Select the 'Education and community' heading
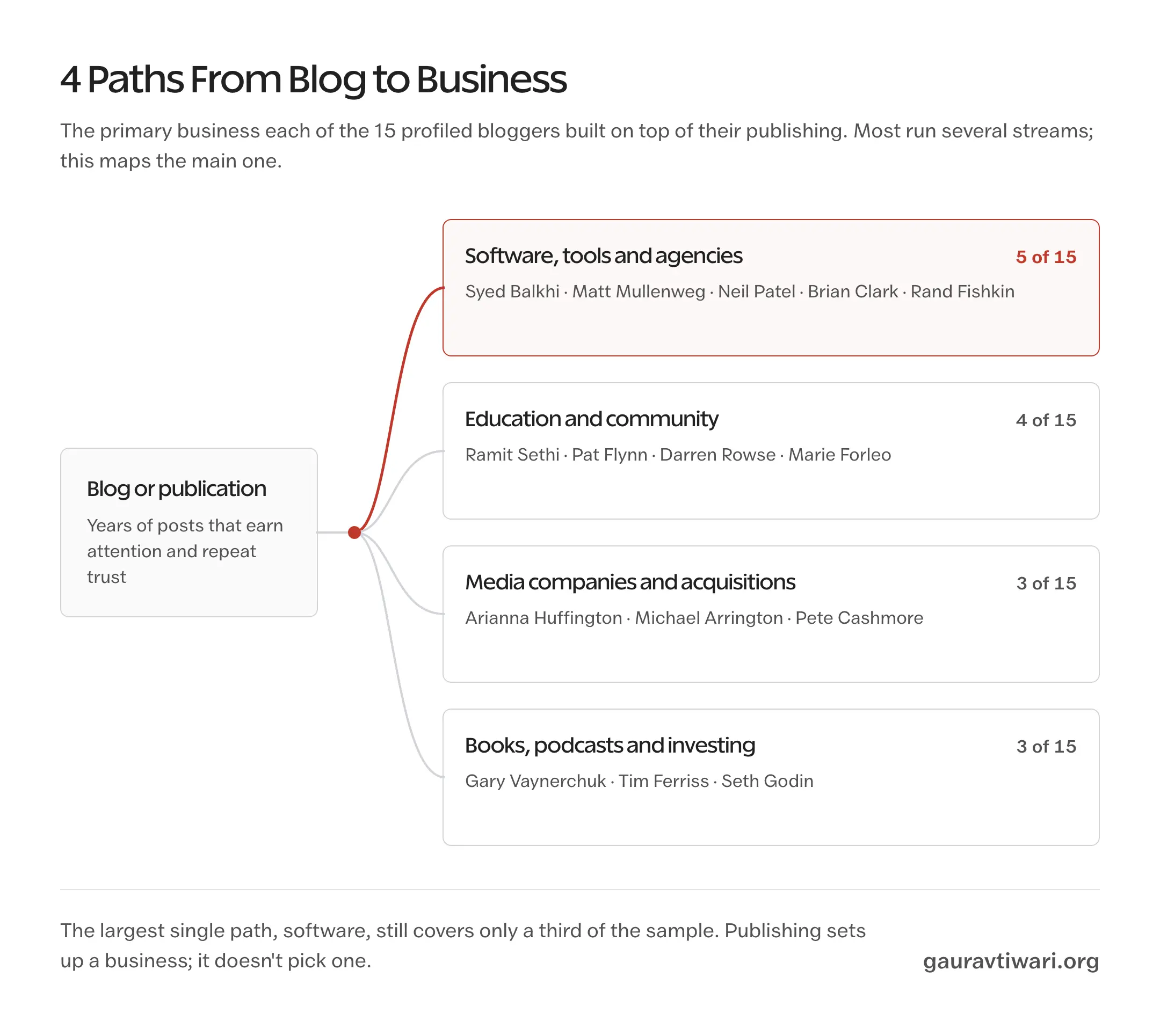1160x1036 pixels. pyautogui.click(x=592, y=420)
